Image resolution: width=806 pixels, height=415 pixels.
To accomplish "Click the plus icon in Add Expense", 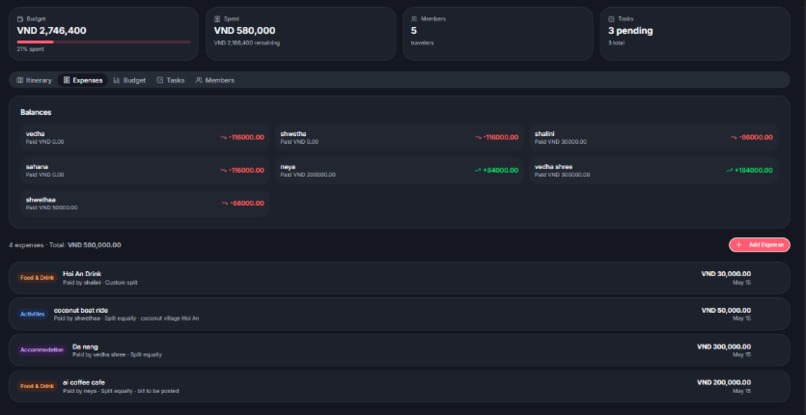I will (739, 245).
